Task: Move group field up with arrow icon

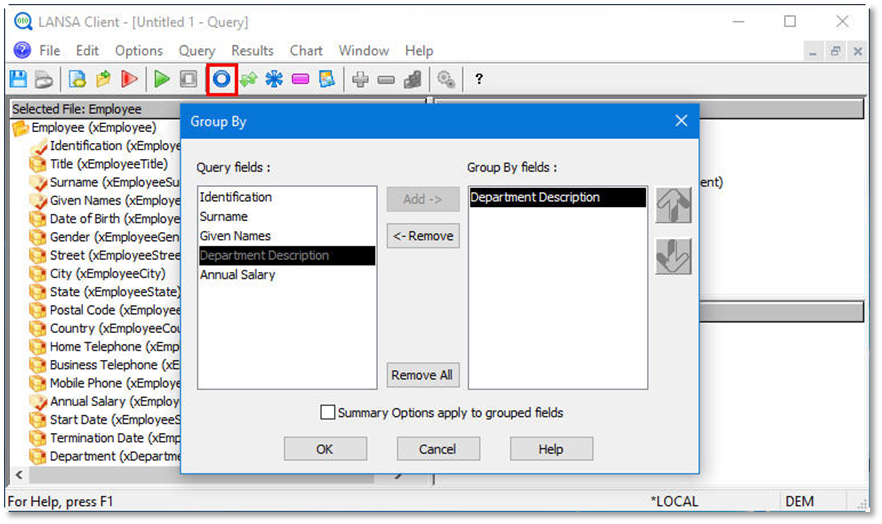Action: pos(673,205)
